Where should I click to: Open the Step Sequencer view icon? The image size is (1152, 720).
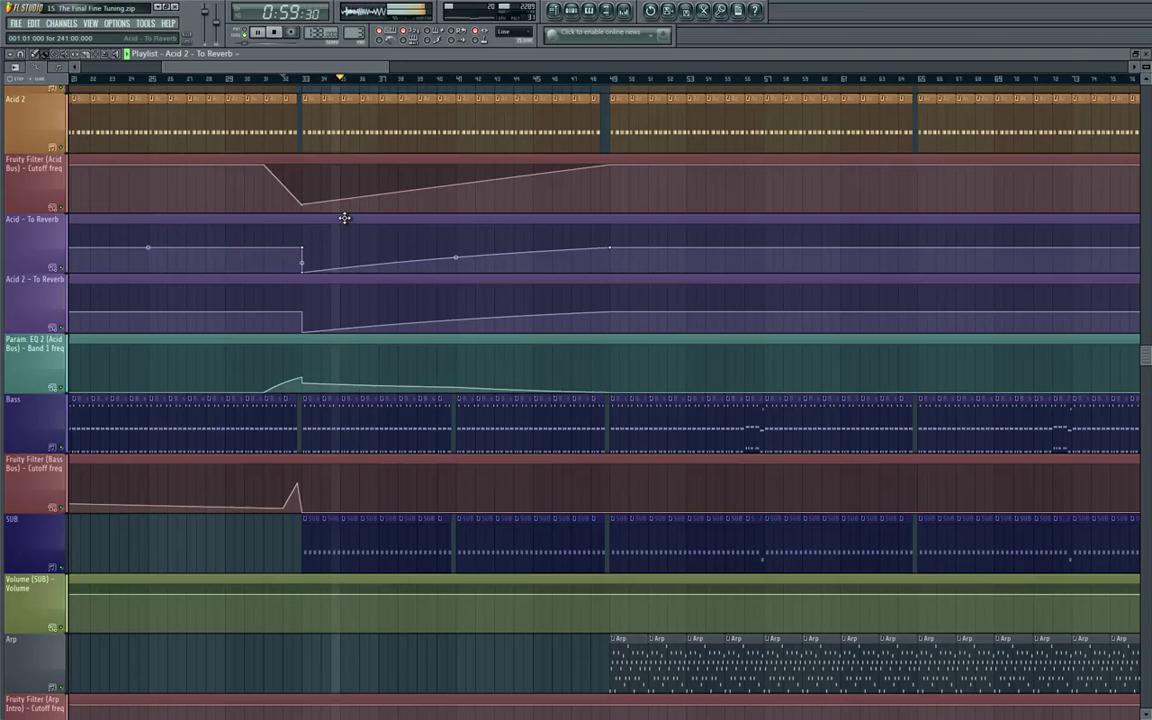[572, 10]
